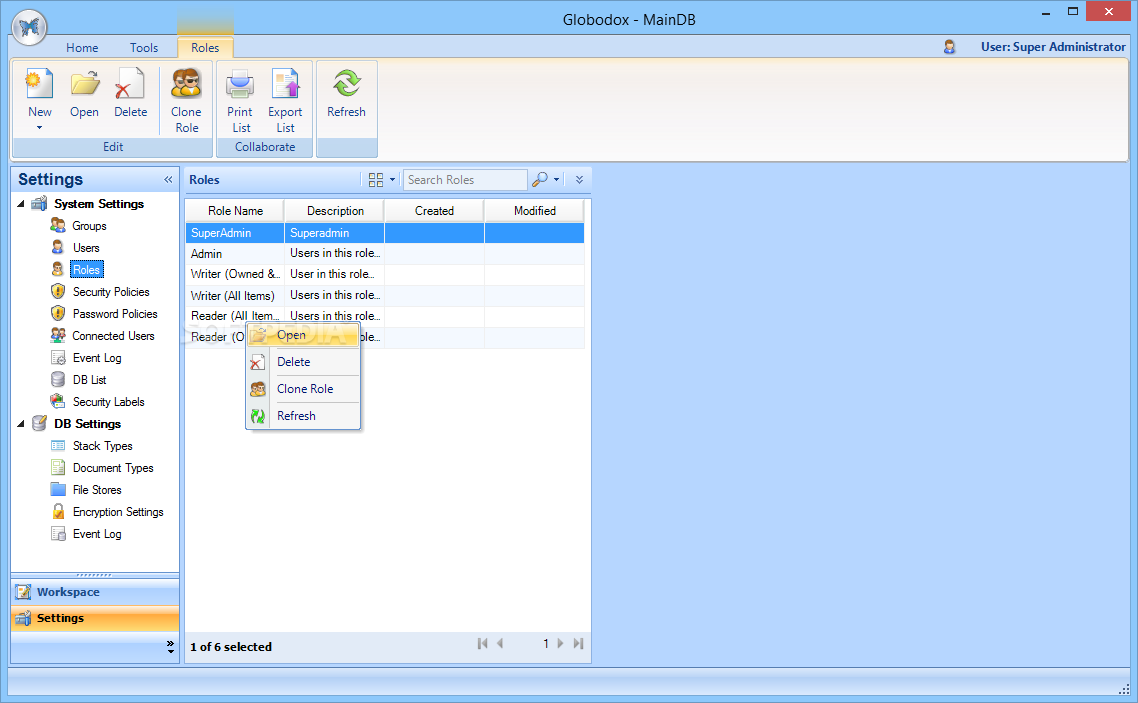The image size is (1138, 703).
Task: Open the search options dropdown arrow
Action: [x=557, y=179]
